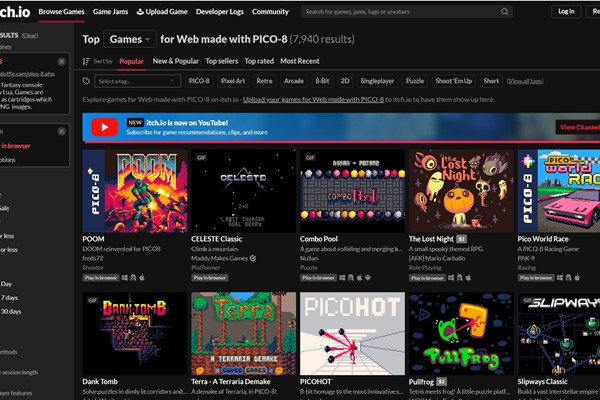Open Developer Logs in top navigation
Image resolution: width=600 pixels, height=400 pixels.
[220, 12]
